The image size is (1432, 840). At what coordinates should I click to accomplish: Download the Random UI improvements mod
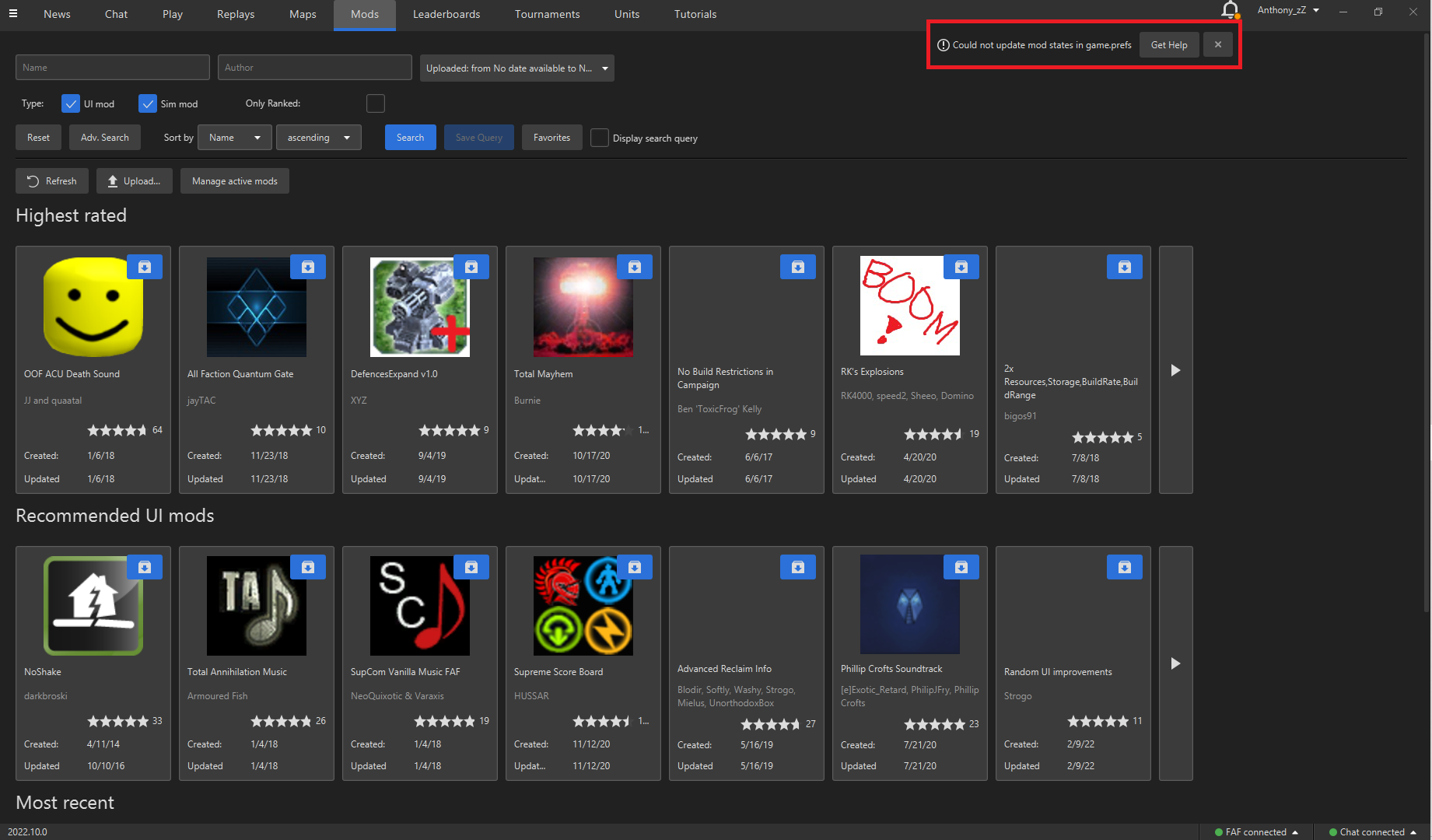(1125, 567)
